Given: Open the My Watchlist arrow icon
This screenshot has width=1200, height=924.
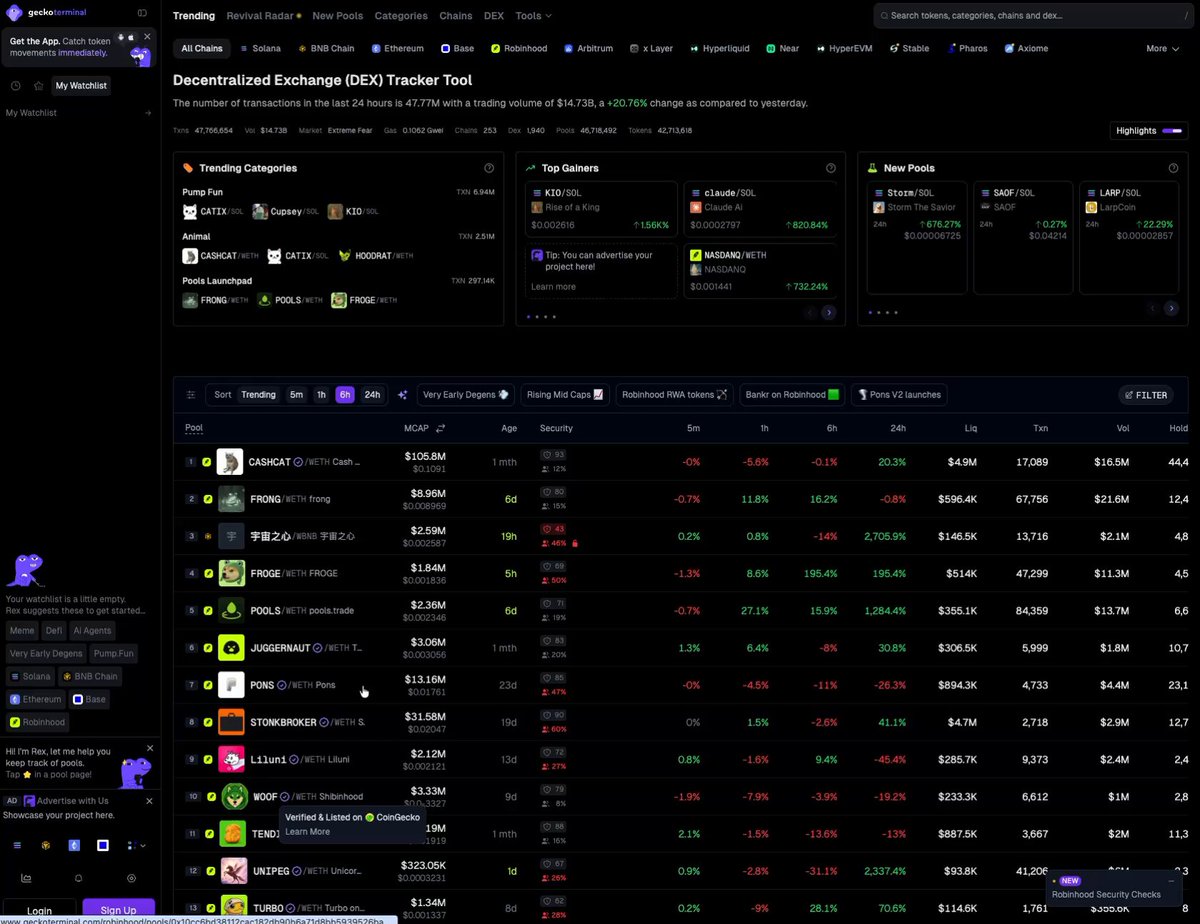Looking at the screenshot, I should [148, 113].
